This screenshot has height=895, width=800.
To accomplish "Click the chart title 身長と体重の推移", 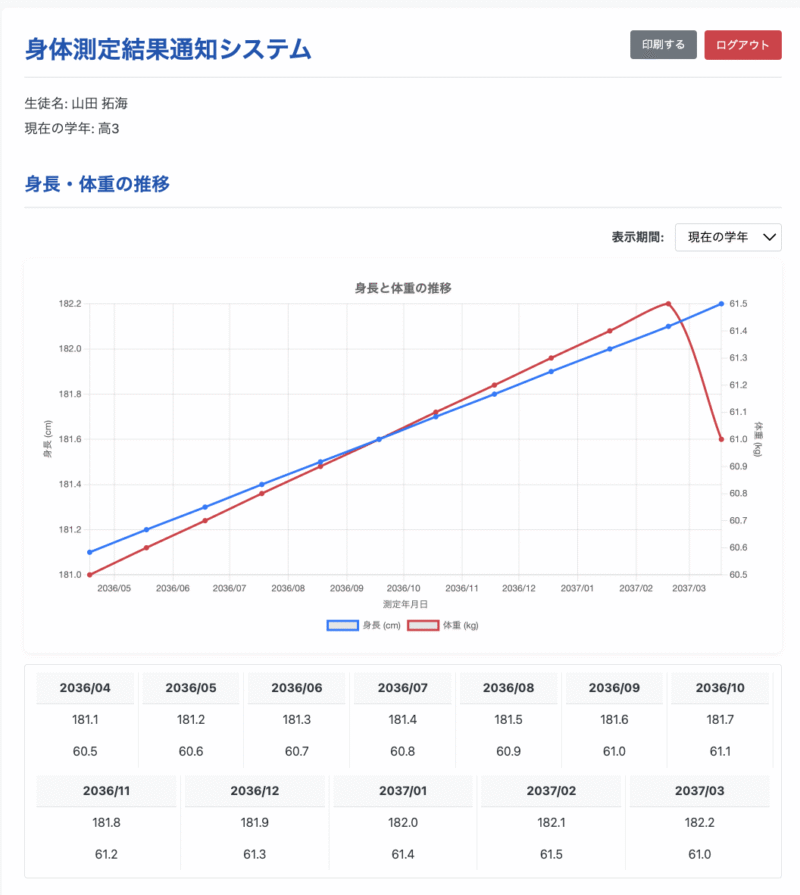I will (403, 288).
